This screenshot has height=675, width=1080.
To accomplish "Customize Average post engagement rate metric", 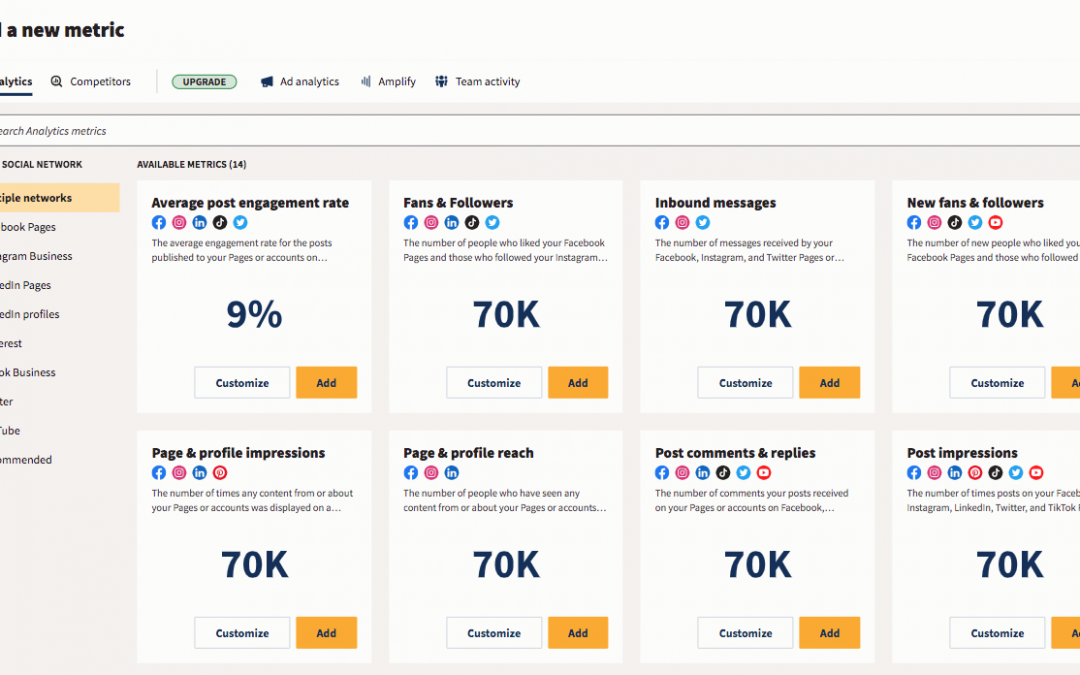I will 242,382.
